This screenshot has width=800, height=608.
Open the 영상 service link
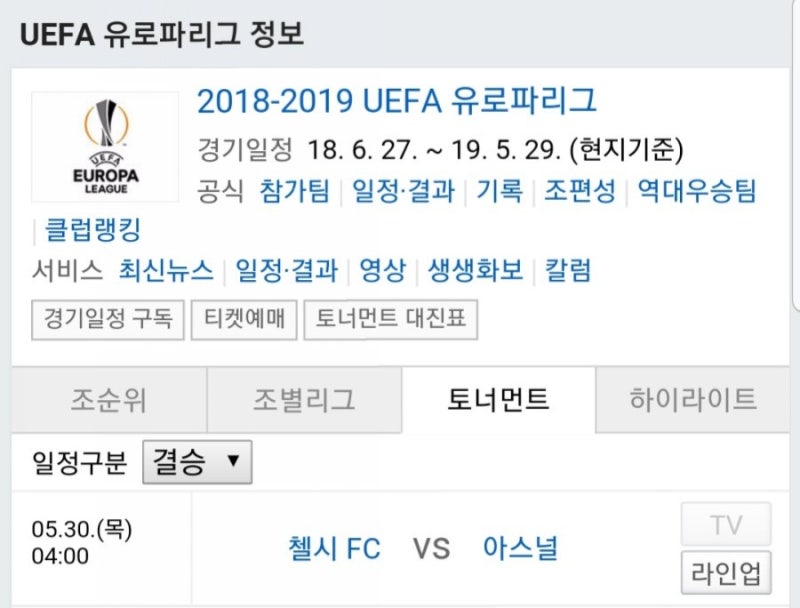(383, 270)
